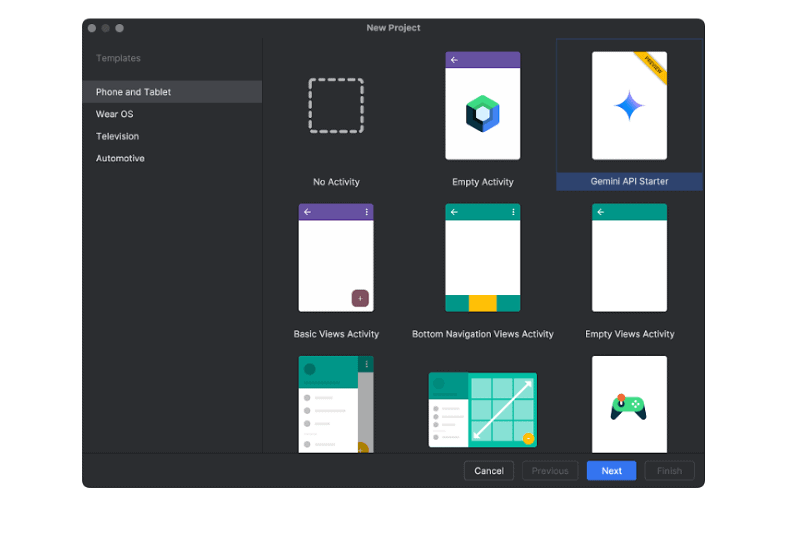This screenshot has width=800, height=534.
Task: Click the Basic Views Activity label
Action: (336, 334)
